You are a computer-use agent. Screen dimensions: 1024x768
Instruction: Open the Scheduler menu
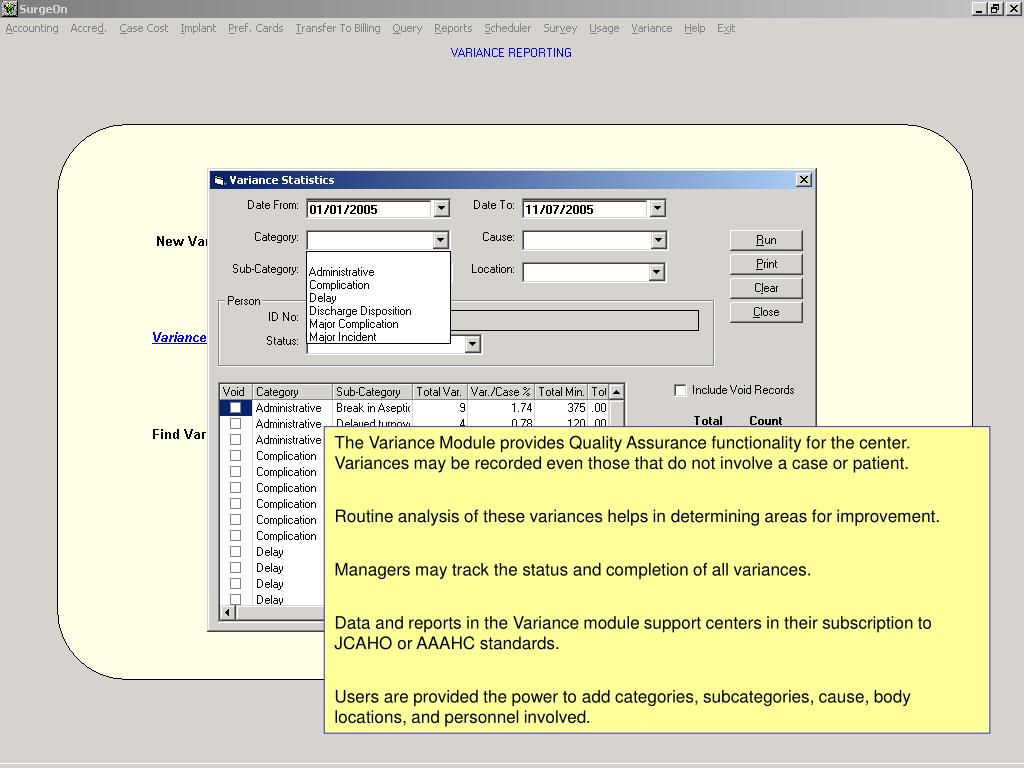click(507, 28)
